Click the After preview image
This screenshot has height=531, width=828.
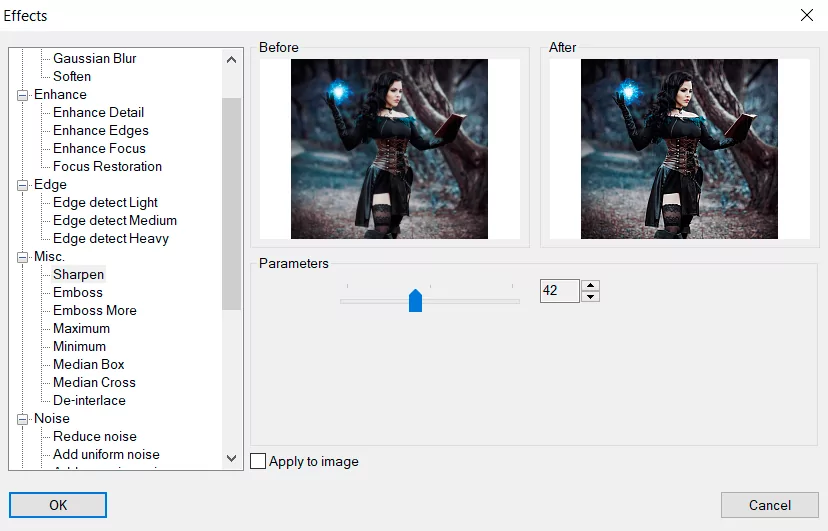679,149
